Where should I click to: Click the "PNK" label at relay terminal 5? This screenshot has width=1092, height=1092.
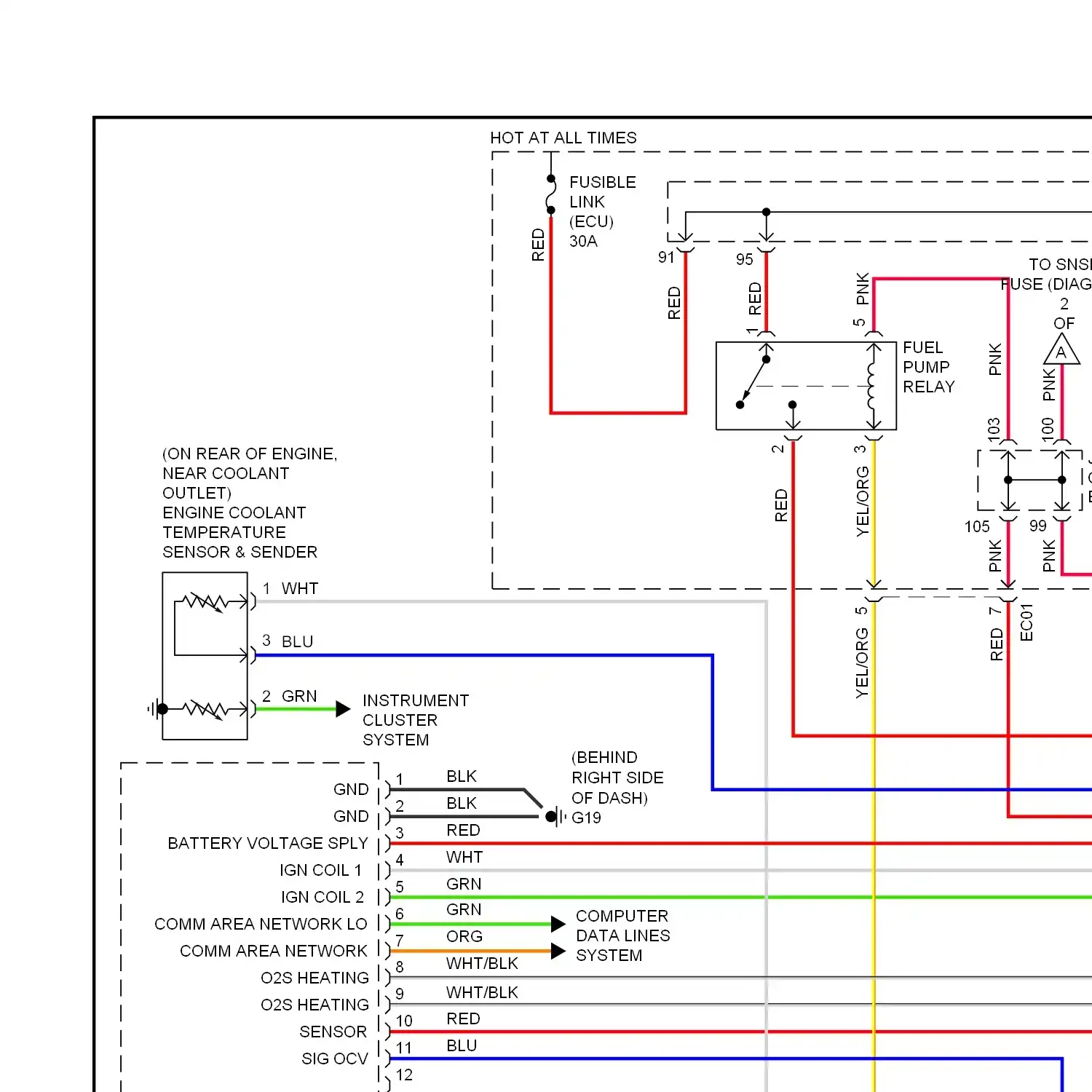point(863,288)
